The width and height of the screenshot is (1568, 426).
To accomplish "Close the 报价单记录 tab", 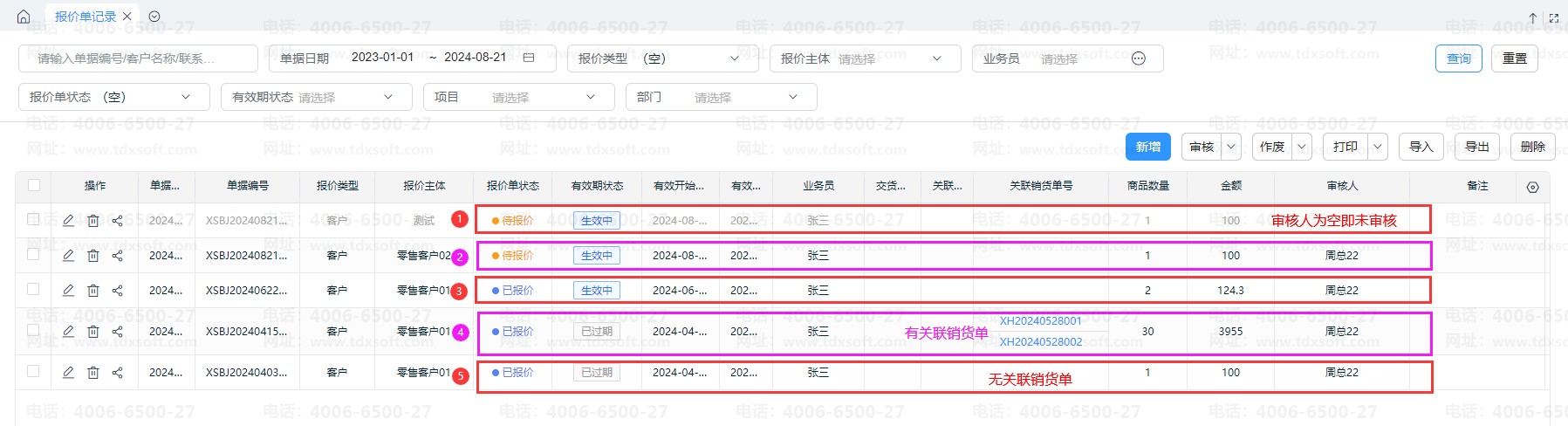I will (x=127, y=17).
